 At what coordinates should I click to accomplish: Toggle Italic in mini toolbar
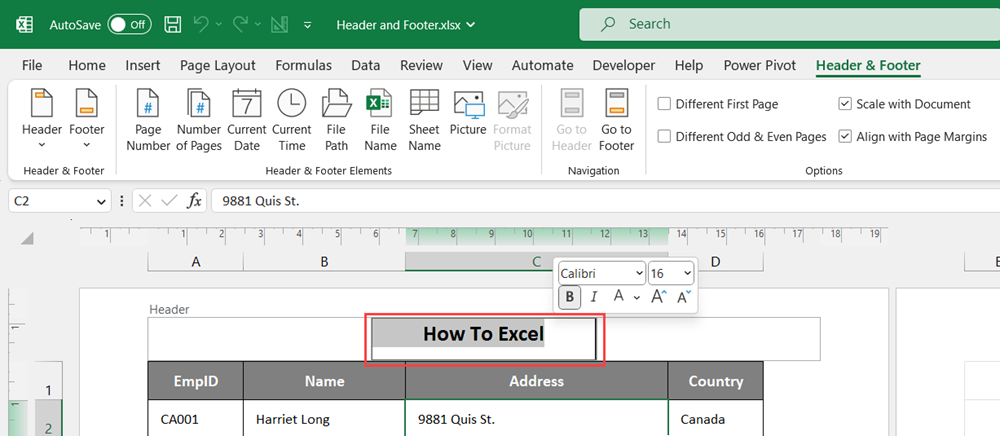pos(594,297)
